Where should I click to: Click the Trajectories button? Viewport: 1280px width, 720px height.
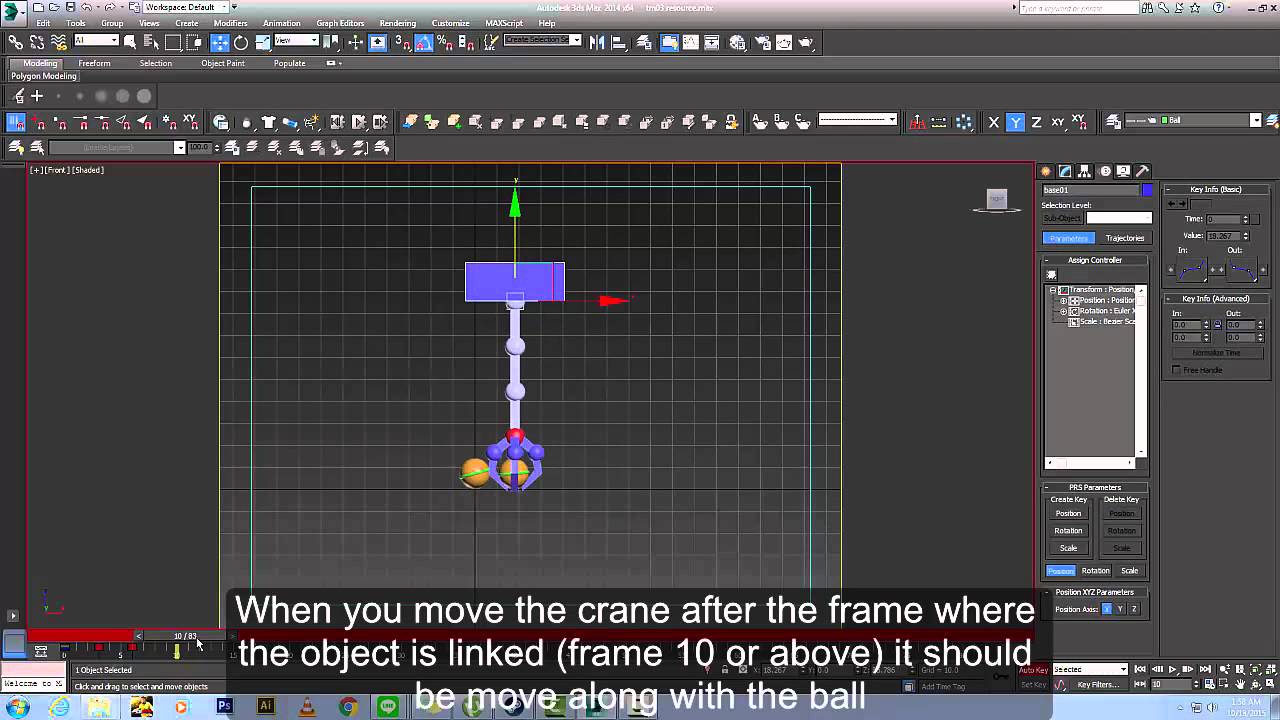[1124, 238]
